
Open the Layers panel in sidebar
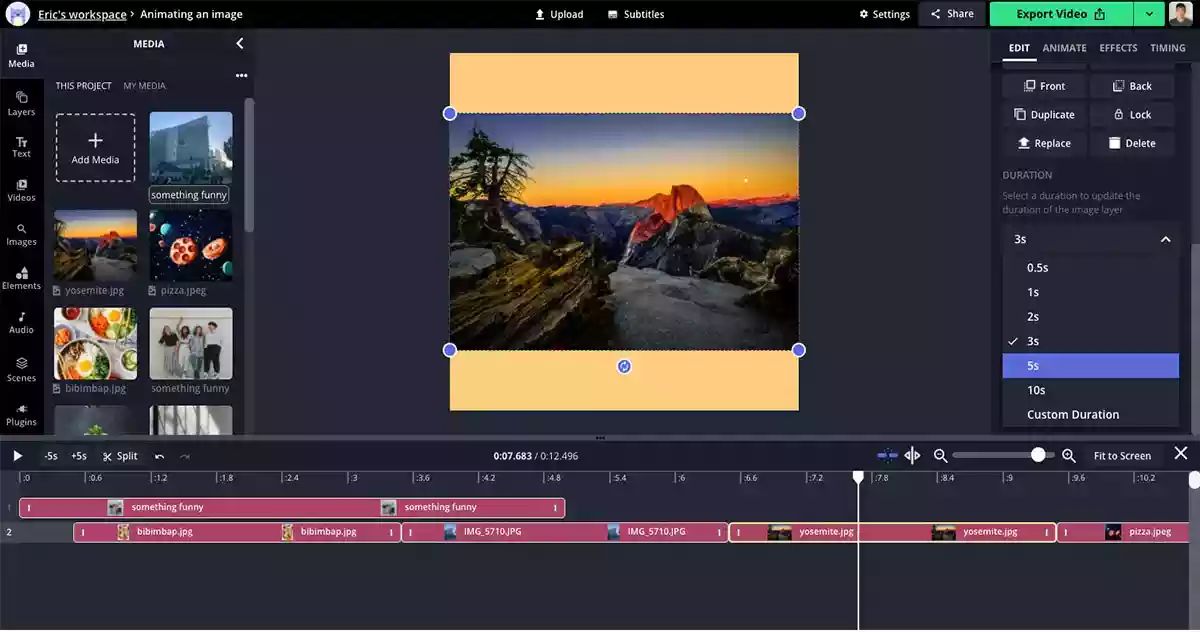coord(21,103)
